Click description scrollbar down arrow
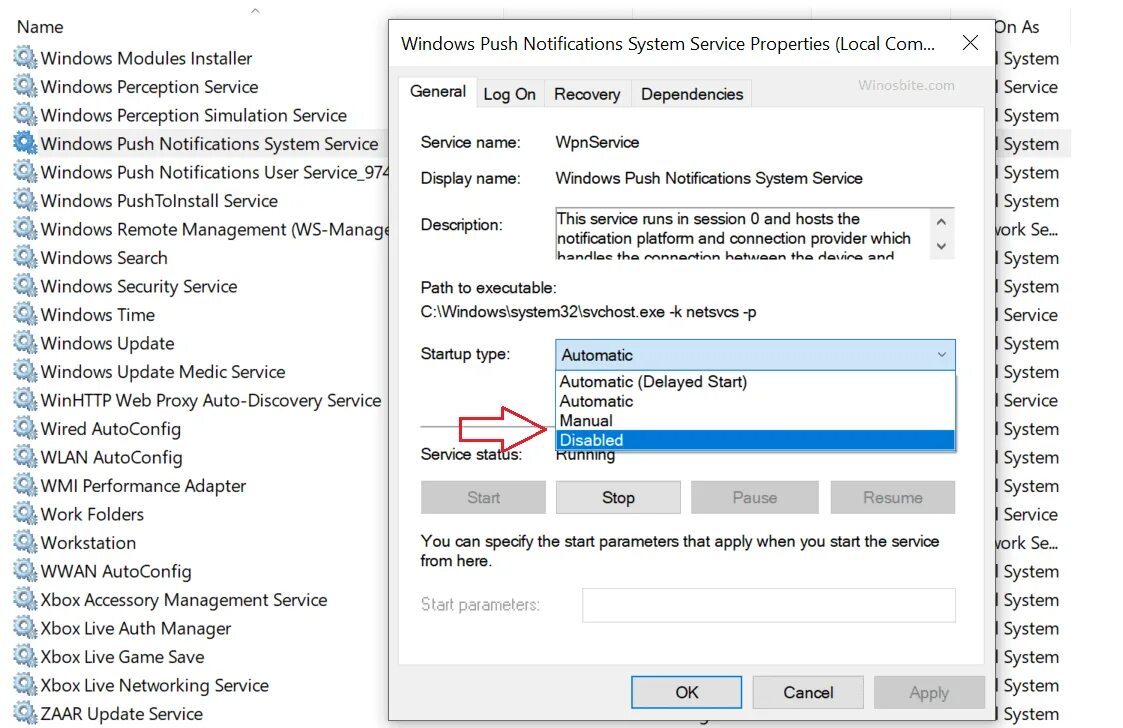This screenshot has width=1123, height=728. (941, 246)
